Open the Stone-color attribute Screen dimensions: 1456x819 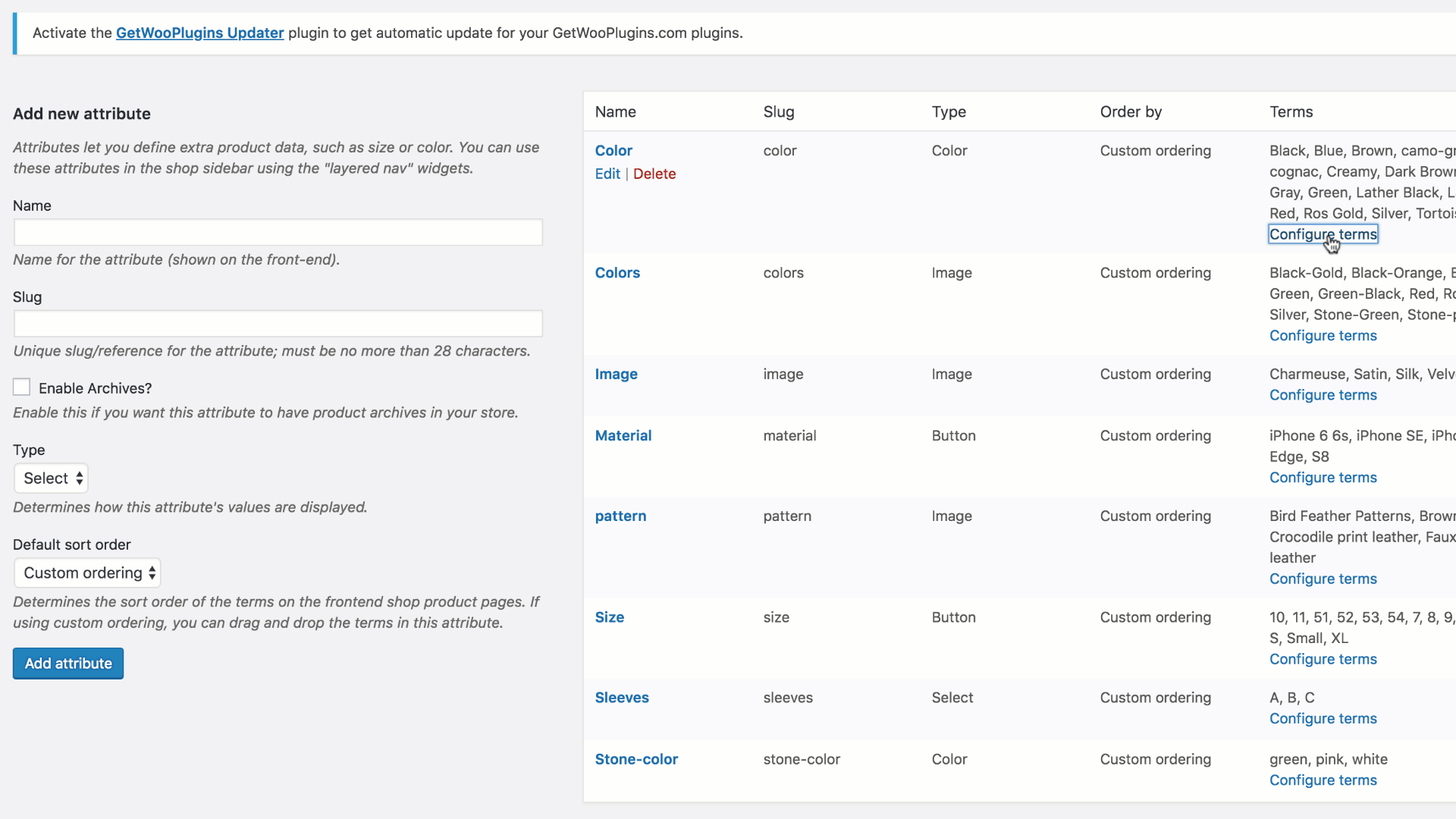coord(635,759)
